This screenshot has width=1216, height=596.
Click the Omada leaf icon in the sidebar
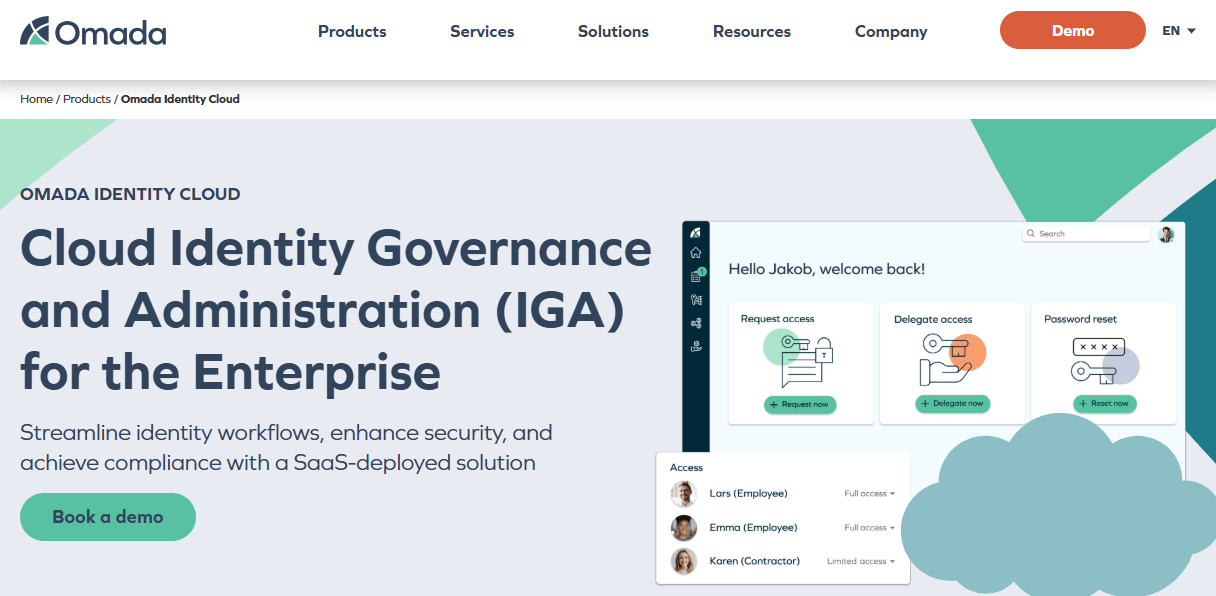695,233
